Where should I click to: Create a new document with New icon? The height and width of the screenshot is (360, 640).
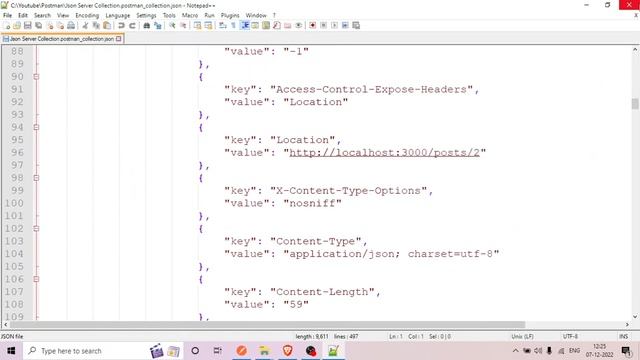7,25
